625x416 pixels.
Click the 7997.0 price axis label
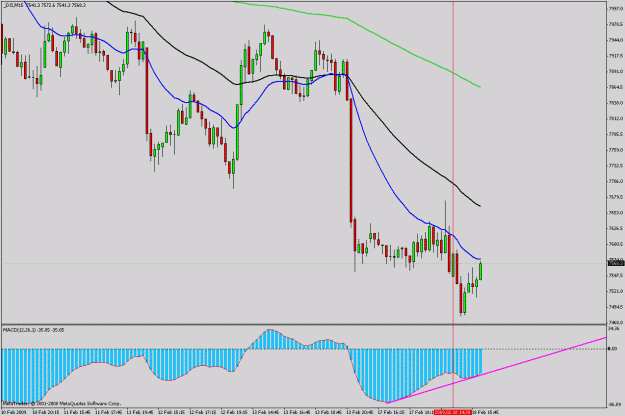[616, 9]
